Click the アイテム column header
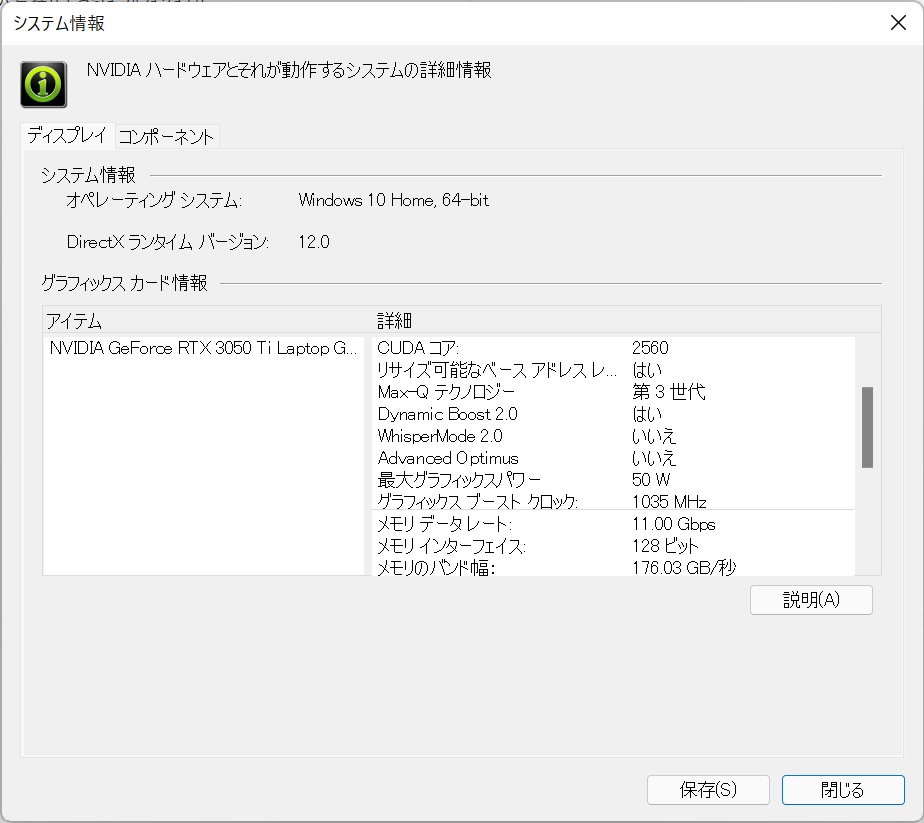The height and width of the screenshot is (823, 924). [208, 321]
